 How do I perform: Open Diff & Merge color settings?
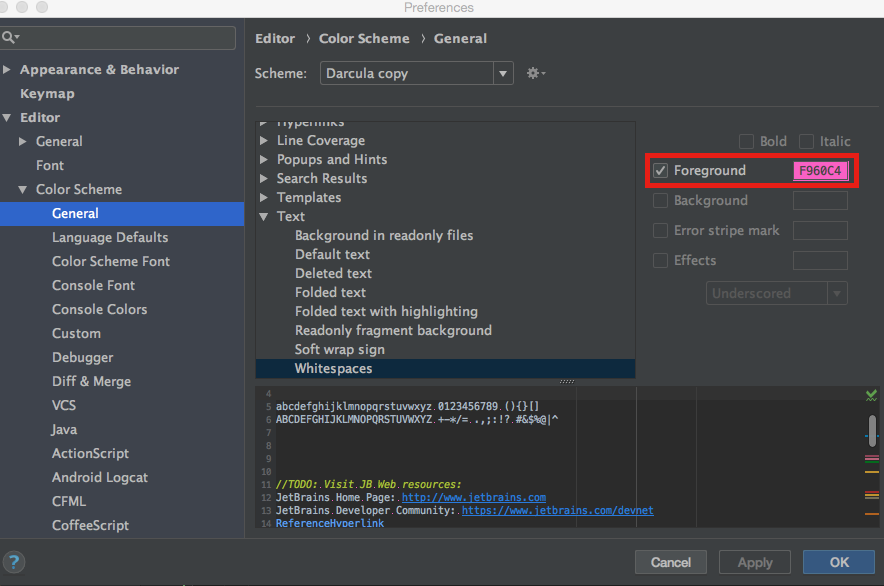[x=91, y=381]
